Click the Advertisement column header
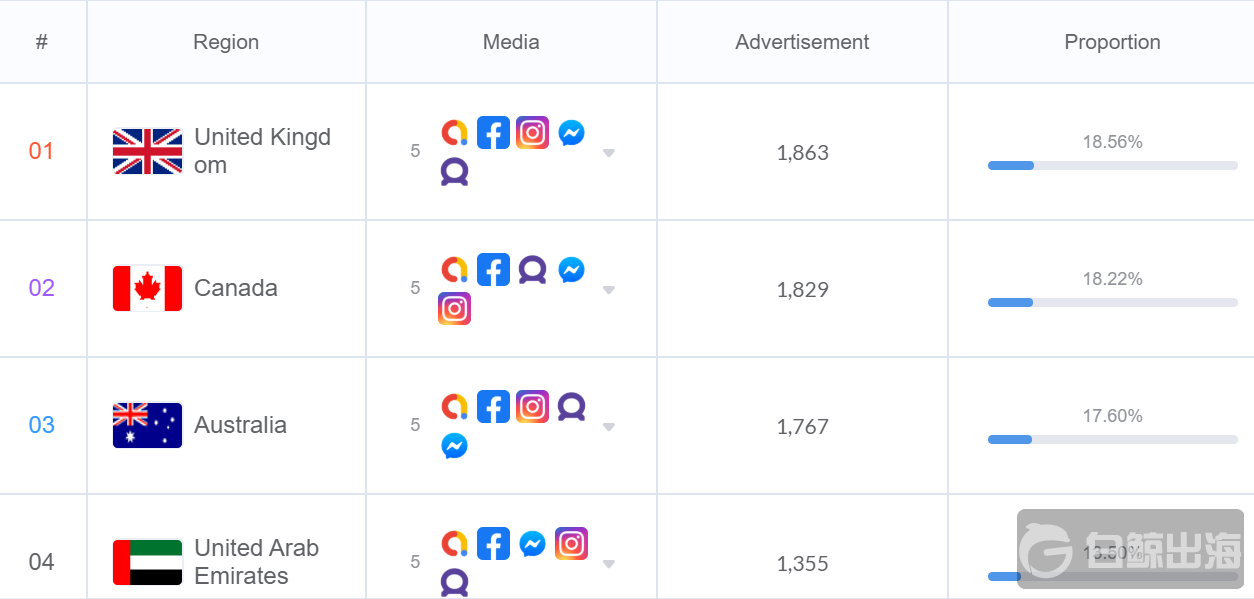Image resolution: width=1254 pixels, height=599 pixels. (x=802, y=42)
